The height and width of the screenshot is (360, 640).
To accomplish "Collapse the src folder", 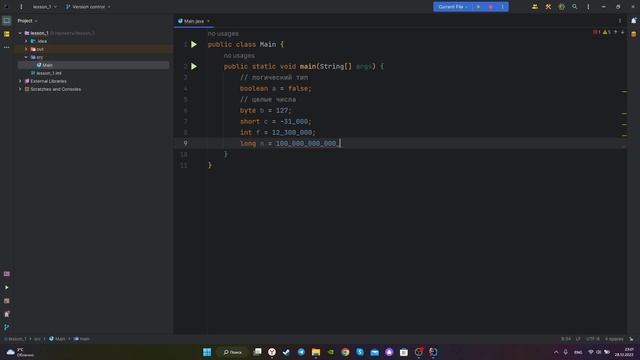I will pyautogui.click(x=27, y=57).
